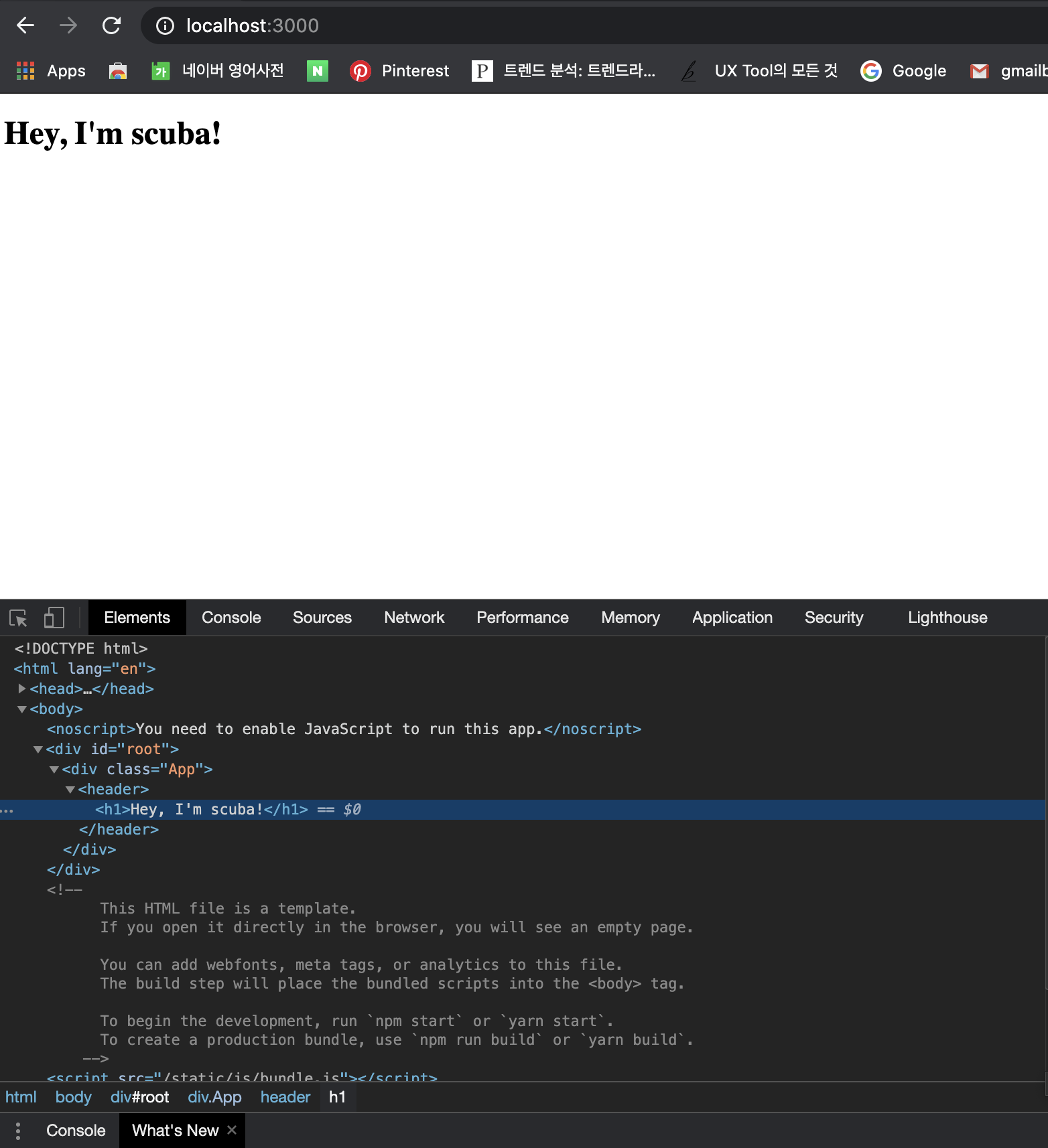Select the html lang="en" node
This screenshot has height=1148, width=1048.
pos(84,668)
